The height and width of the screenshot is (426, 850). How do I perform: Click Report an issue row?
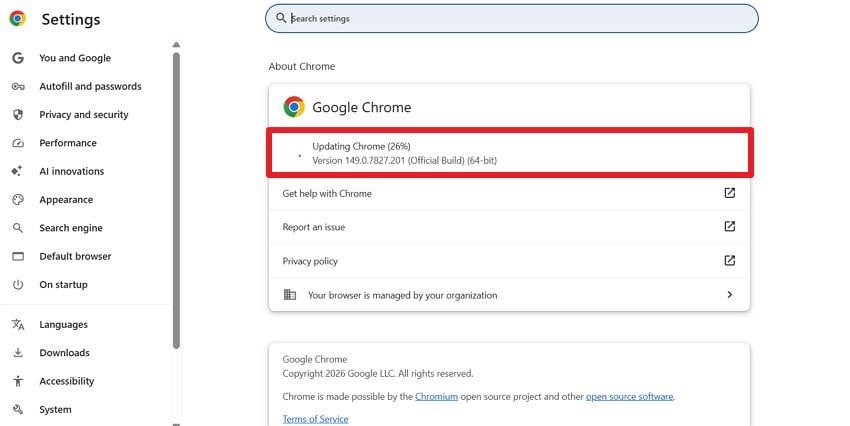509,227
